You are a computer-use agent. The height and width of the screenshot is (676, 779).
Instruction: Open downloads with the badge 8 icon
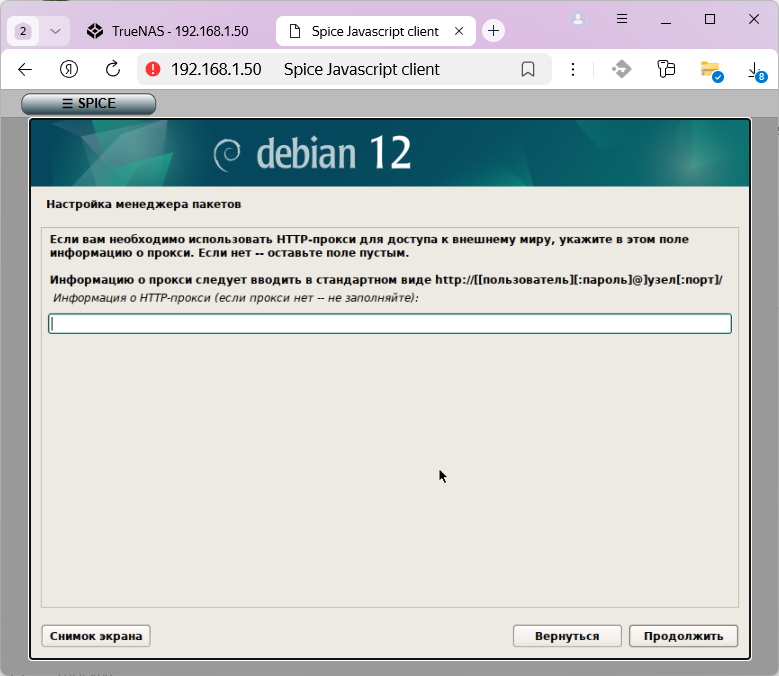tap(756, 71)
